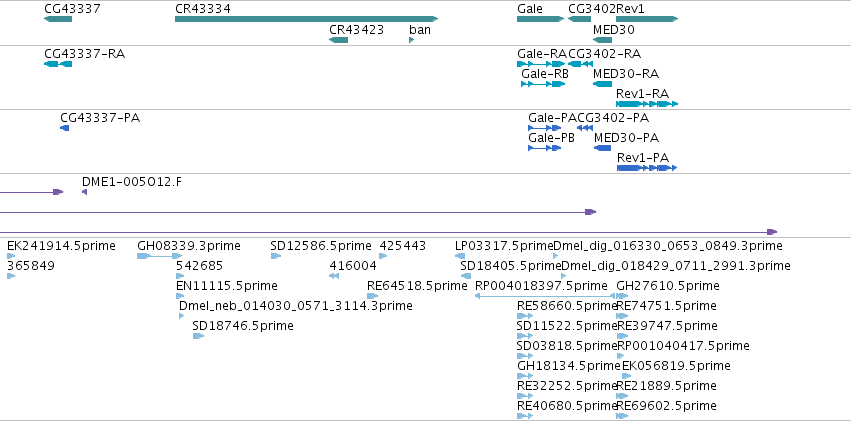Click the SD18746.5prime EST
This screenshot has width=851, height=421.
[x=198, y=336]
